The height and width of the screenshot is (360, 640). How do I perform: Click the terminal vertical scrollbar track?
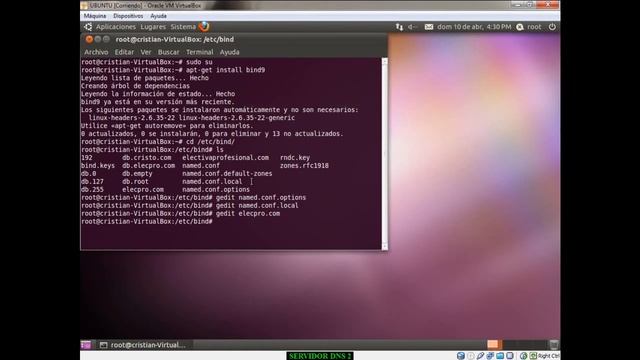point(384,153)
